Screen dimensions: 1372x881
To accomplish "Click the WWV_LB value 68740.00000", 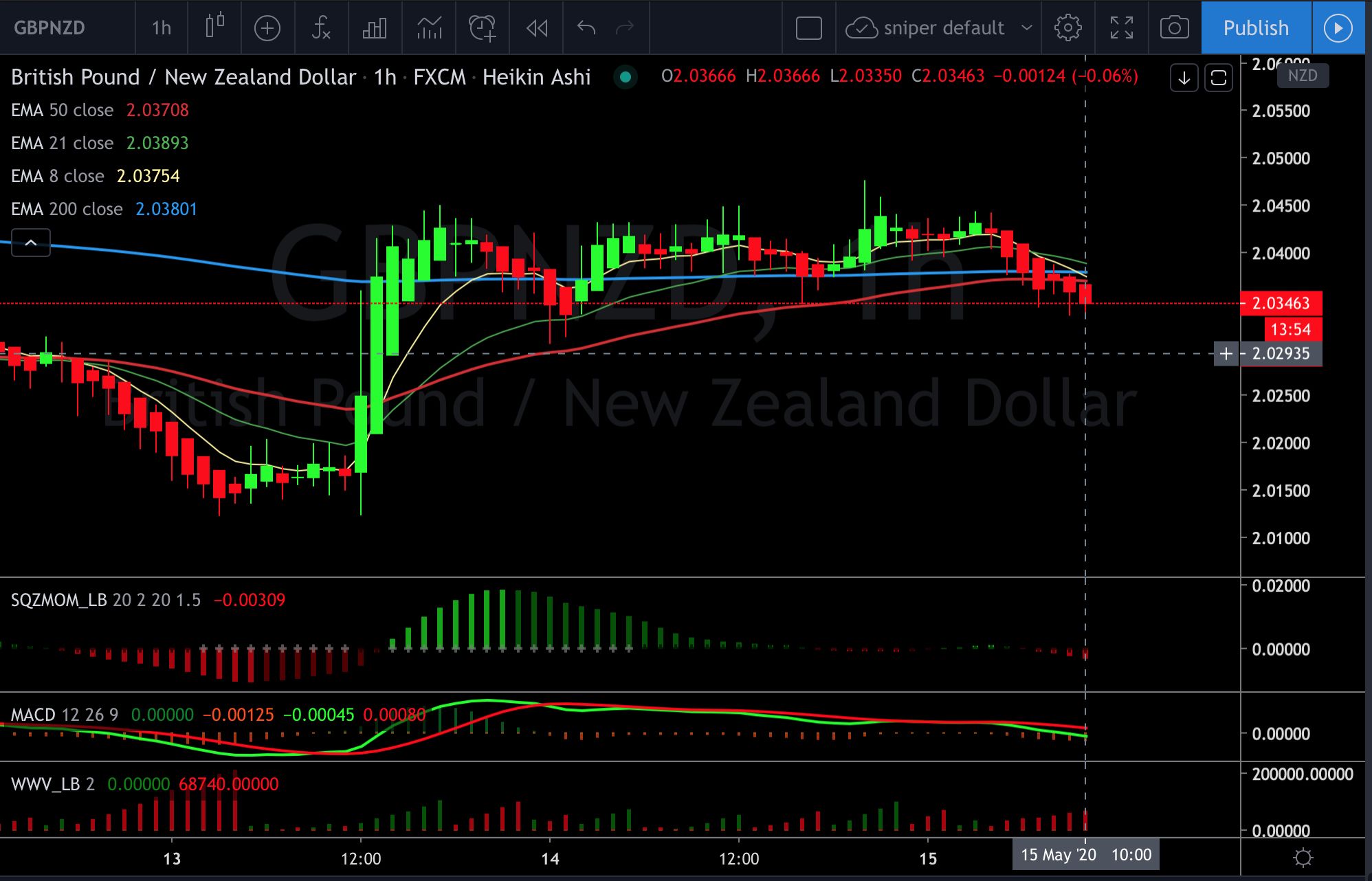I will click(x=229, y=784).
